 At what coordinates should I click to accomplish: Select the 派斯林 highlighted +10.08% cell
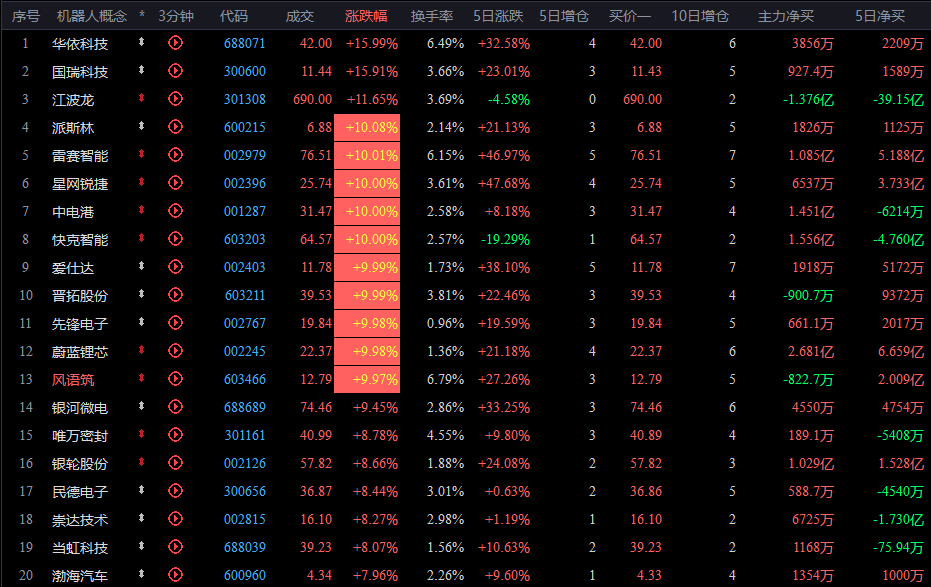(x=367, y=128)
